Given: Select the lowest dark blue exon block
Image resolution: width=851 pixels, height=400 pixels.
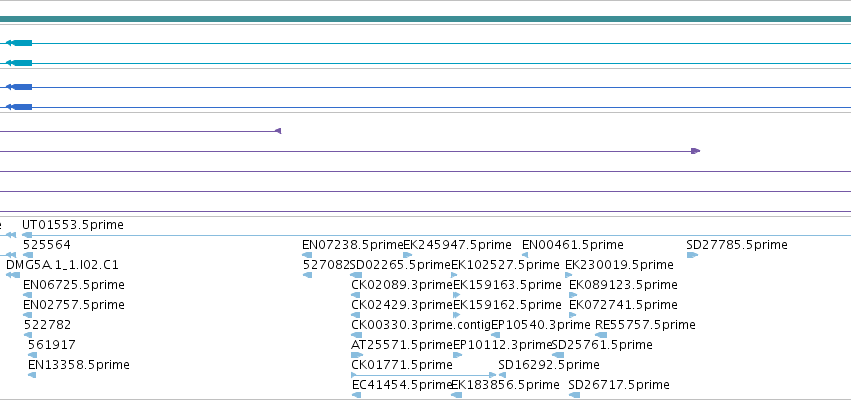Looking at the screenshot, I should point(22,107).
